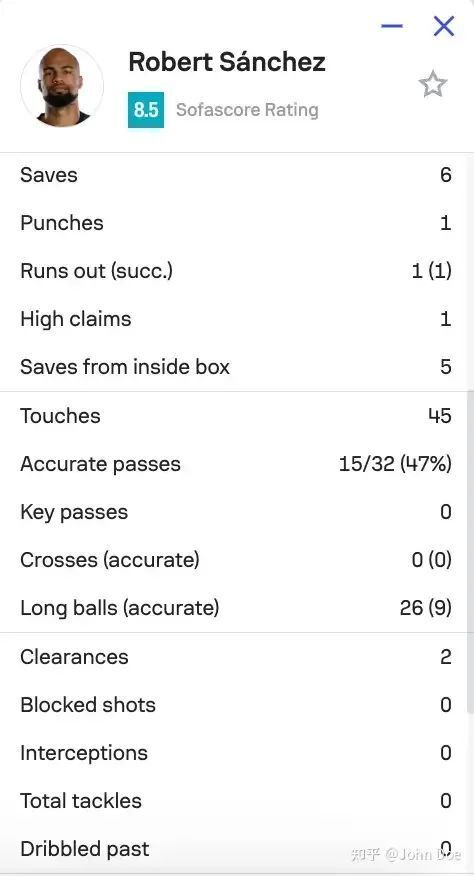Select Saves from inside box row
Viewport: 474px width, 876px height.
pyautogui.click(x=234, y=367)
